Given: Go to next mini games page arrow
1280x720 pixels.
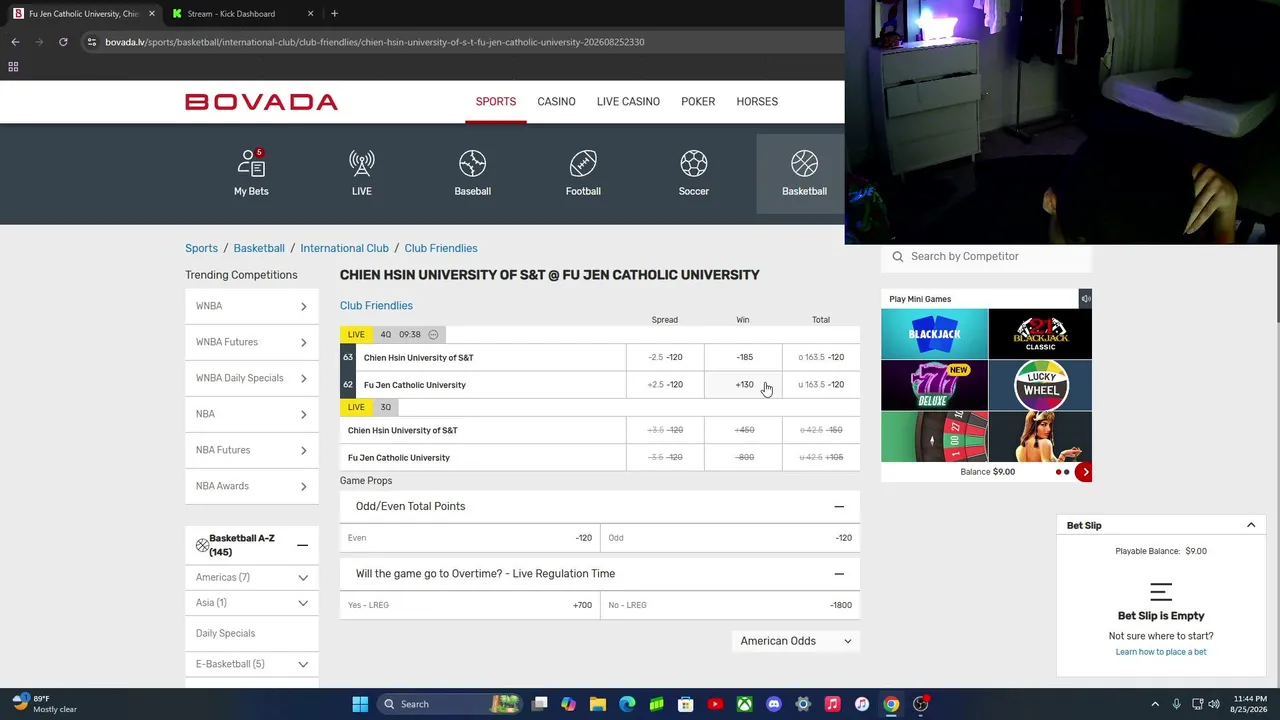Looking at the screenshot, I should 1084,472.
